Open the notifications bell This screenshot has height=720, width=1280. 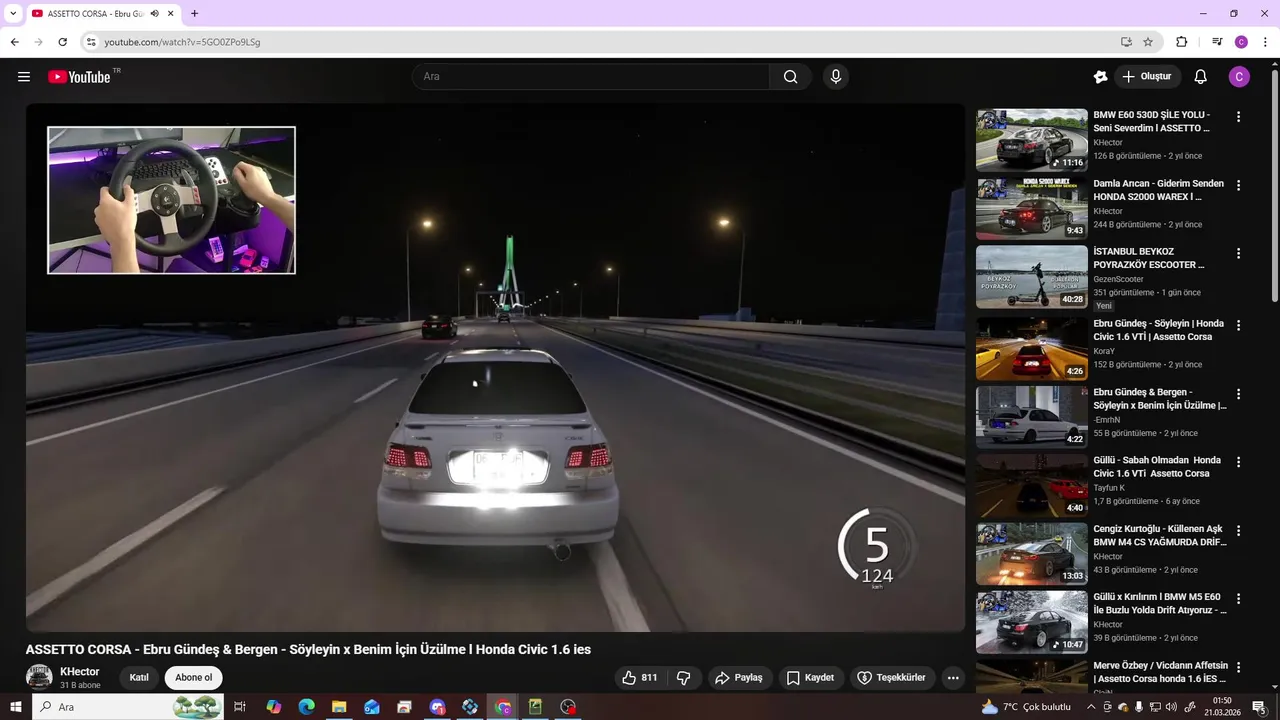point(1201,77)
